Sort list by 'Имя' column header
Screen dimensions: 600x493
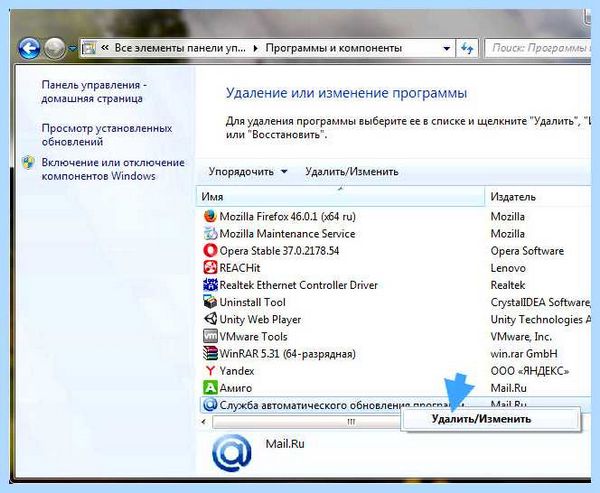pos(340,197)
